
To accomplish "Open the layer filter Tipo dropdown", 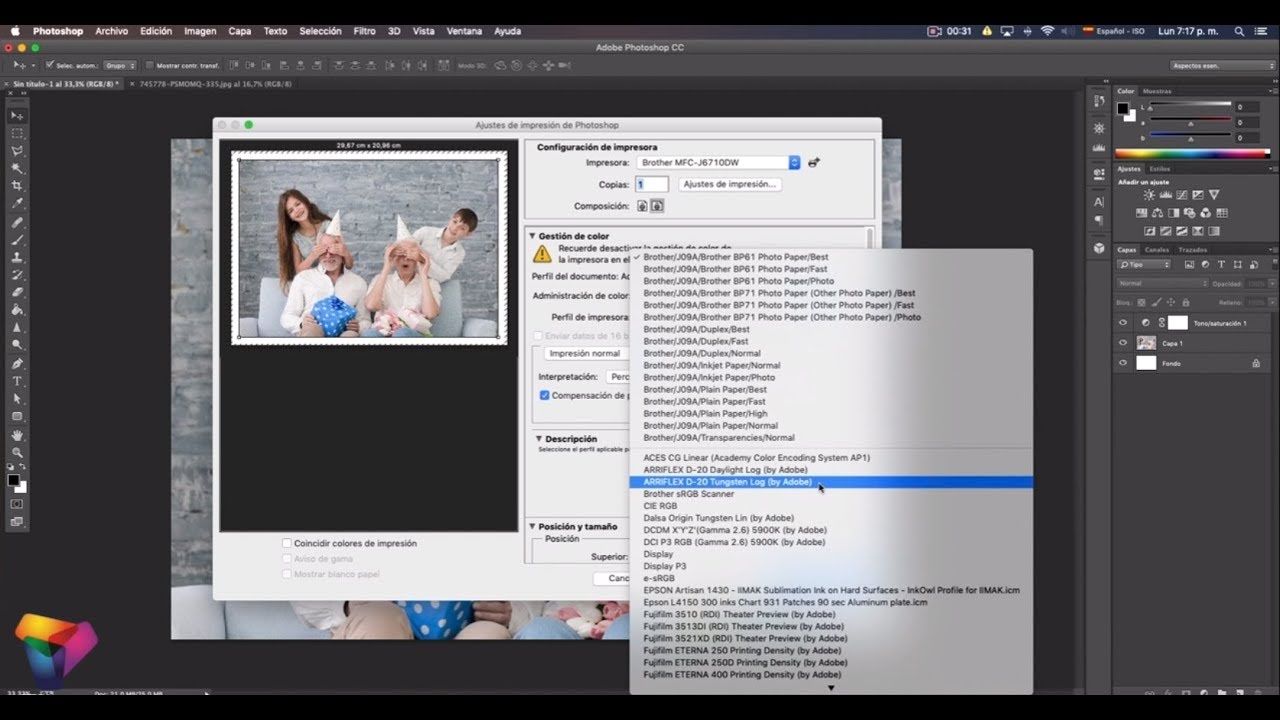I will point(1144,265).
